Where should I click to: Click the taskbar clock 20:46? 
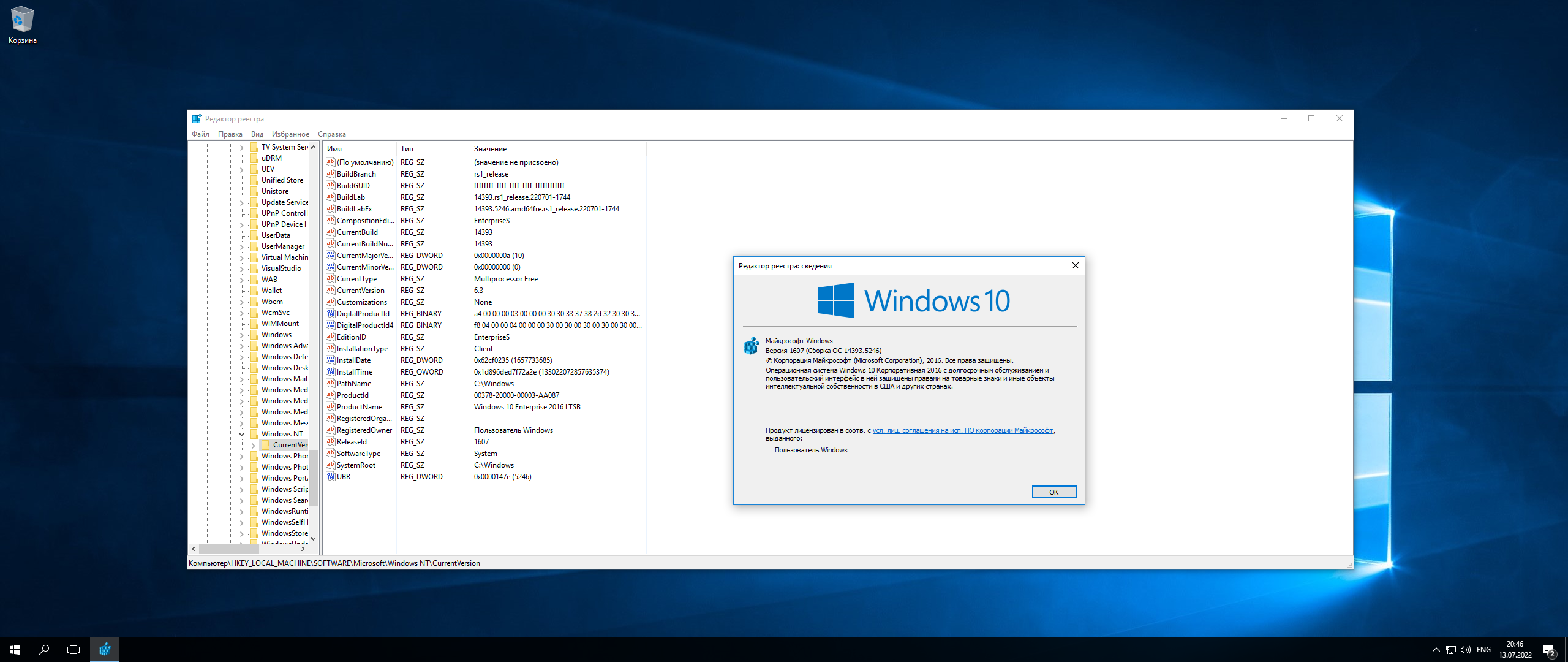tap(1515, 650)
